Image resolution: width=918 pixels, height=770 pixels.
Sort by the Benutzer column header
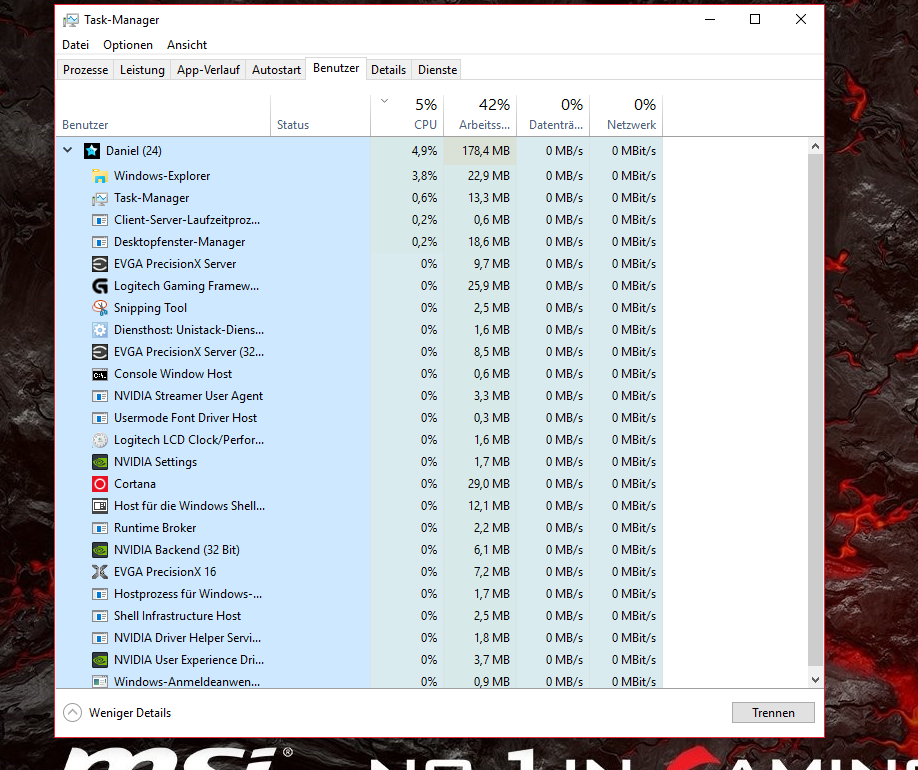(x=163, y=115)
